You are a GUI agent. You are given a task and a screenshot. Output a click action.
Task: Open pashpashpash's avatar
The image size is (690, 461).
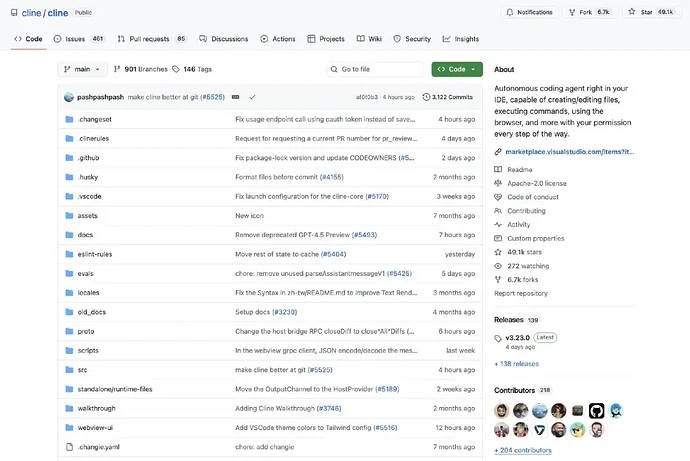click(68, 97)
